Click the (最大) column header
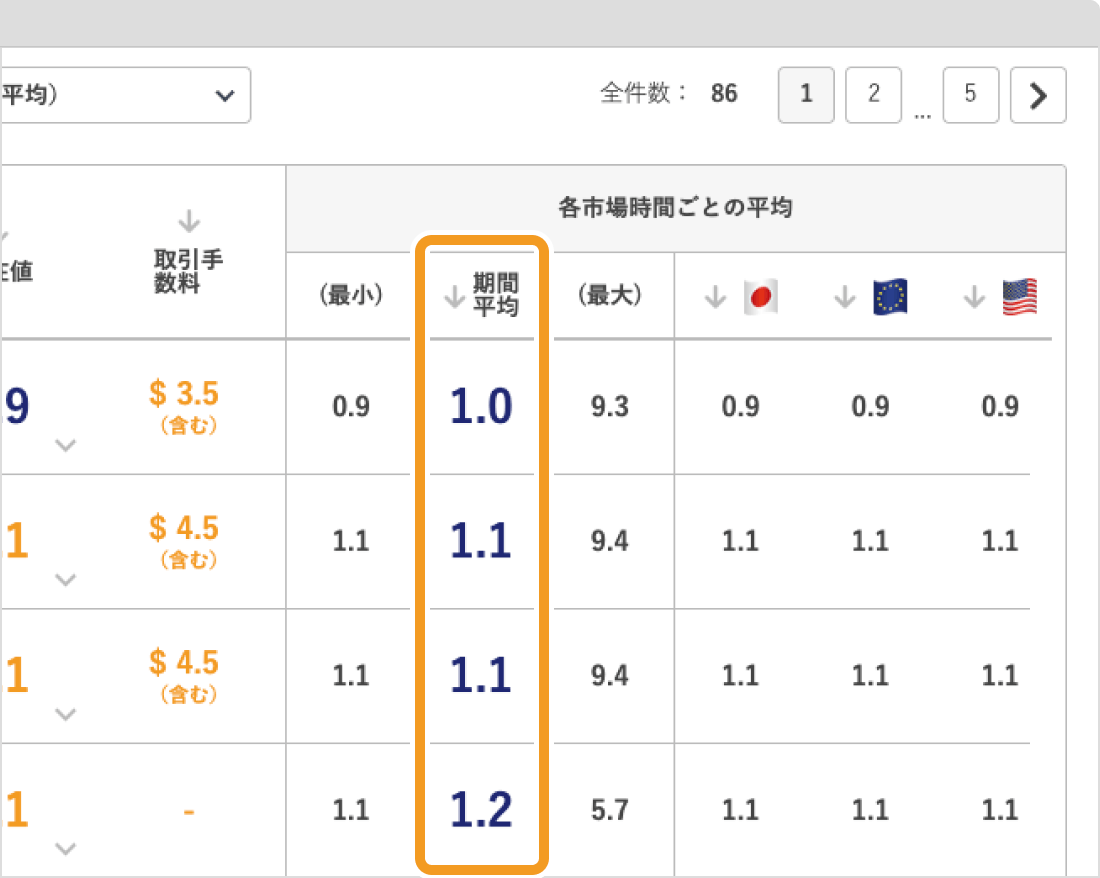 [x=611, y=296]
